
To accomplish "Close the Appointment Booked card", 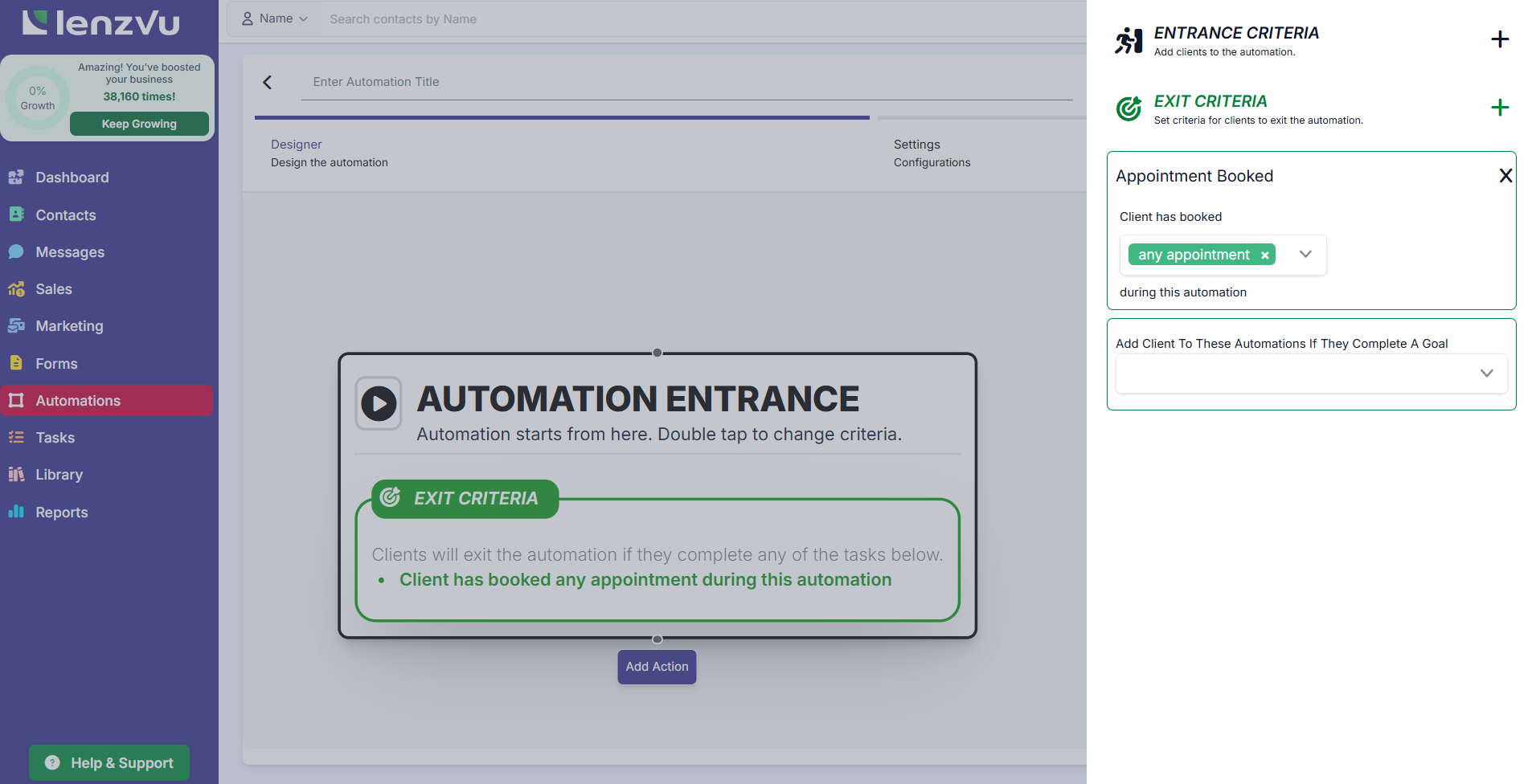I will click(1505, 176).
